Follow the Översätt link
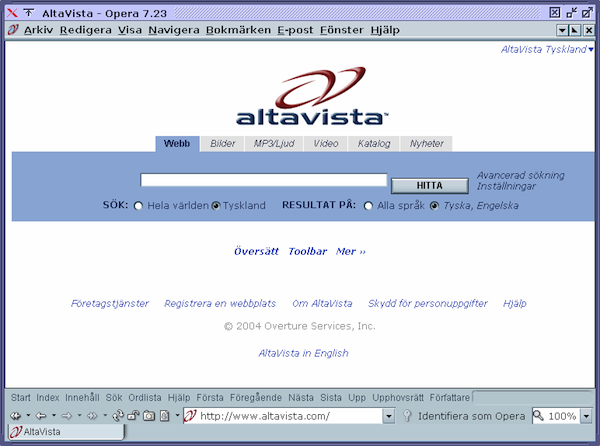The image size is (600, 446). coord(256,251)
